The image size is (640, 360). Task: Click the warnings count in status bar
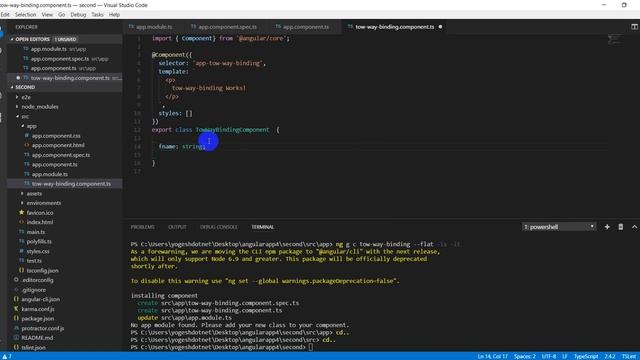click(x=7, y=356)
